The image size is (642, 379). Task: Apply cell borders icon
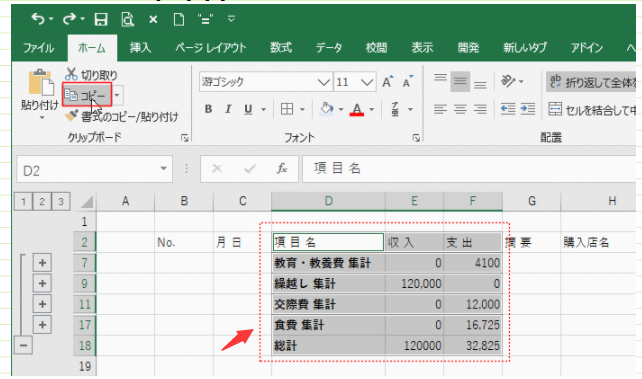[287, 109]
